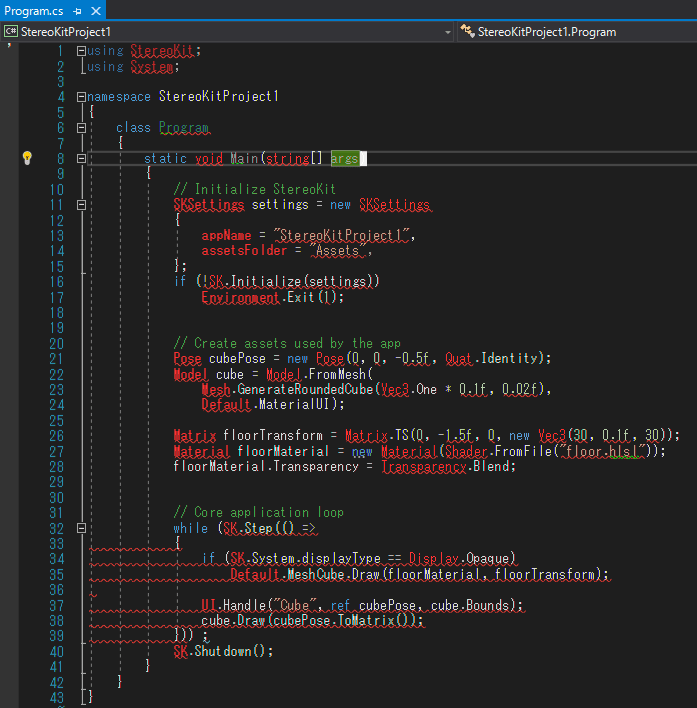Screen dimensions: 697x708
Task: Click the Environment.Exit(1) statement
Action: coord(272,297)
